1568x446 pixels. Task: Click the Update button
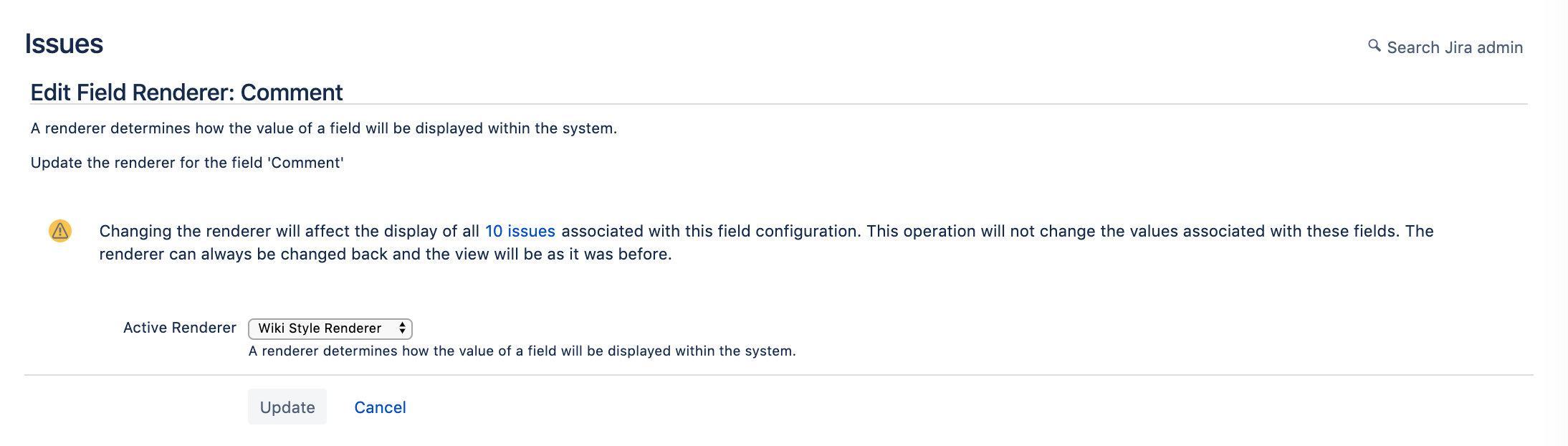[287, 407]
